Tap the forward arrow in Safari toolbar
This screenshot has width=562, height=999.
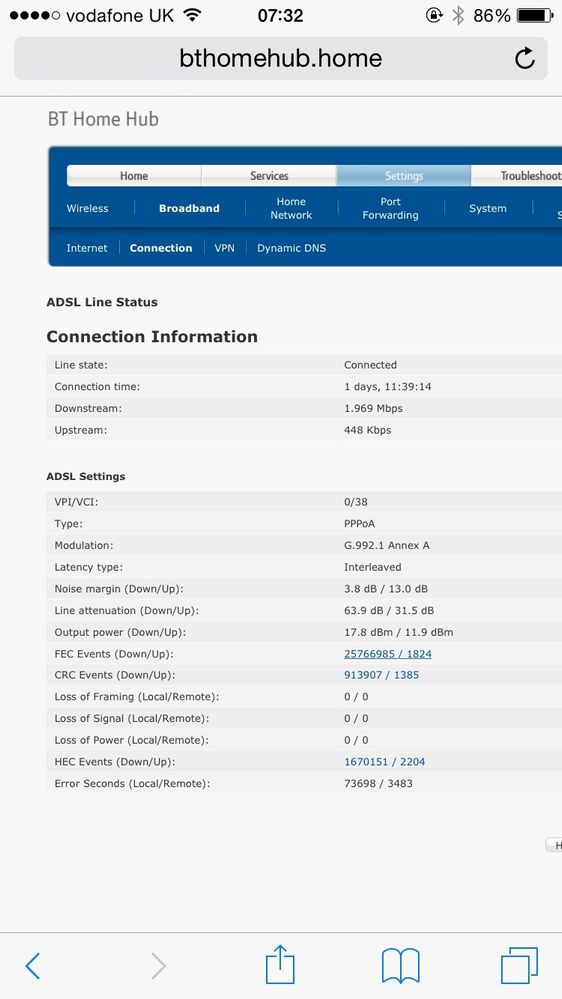tap(159, 967)
